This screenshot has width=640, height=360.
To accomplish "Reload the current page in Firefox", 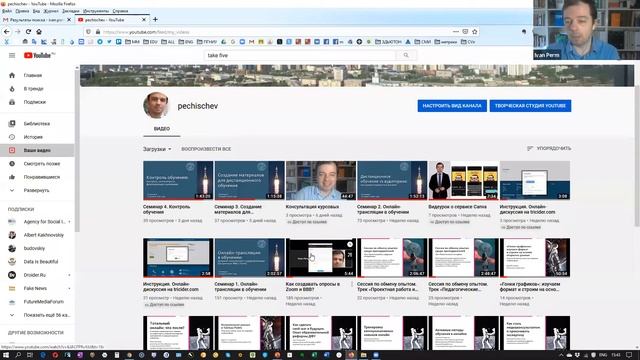I will (x=28, y=31).
